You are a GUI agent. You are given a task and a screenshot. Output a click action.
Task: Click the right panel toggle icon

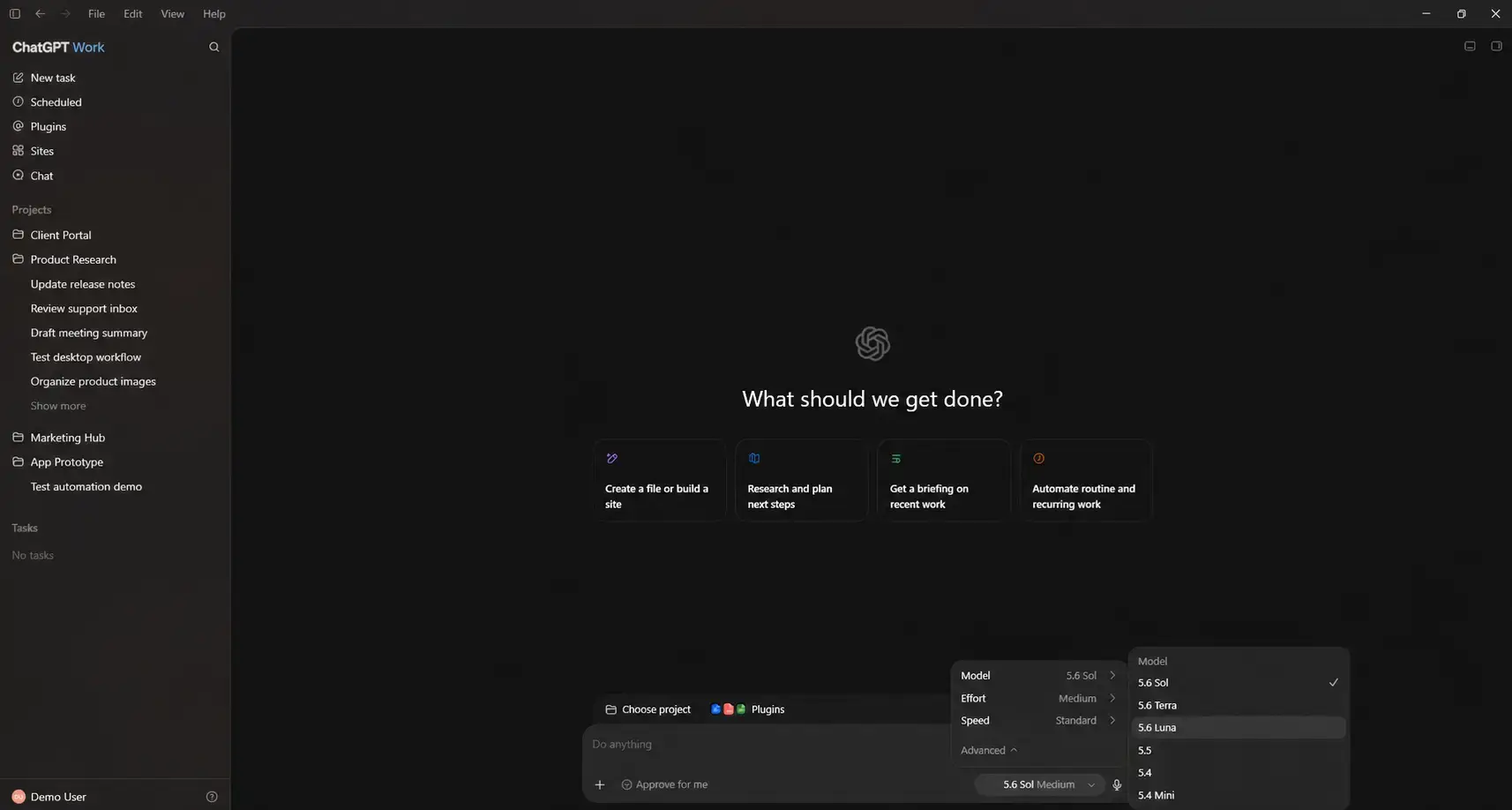click(x=1496, y=47)
